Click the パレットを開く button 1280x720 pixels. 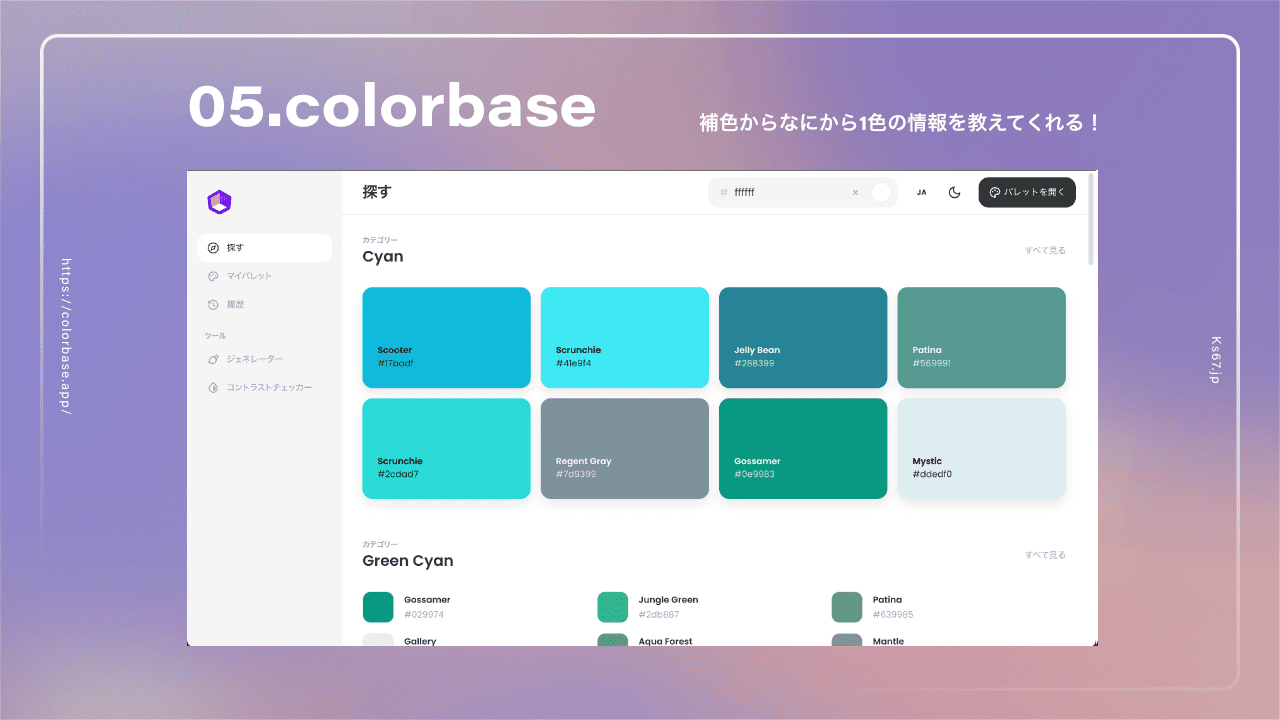pyautogui.click(x=1027, y=192)
